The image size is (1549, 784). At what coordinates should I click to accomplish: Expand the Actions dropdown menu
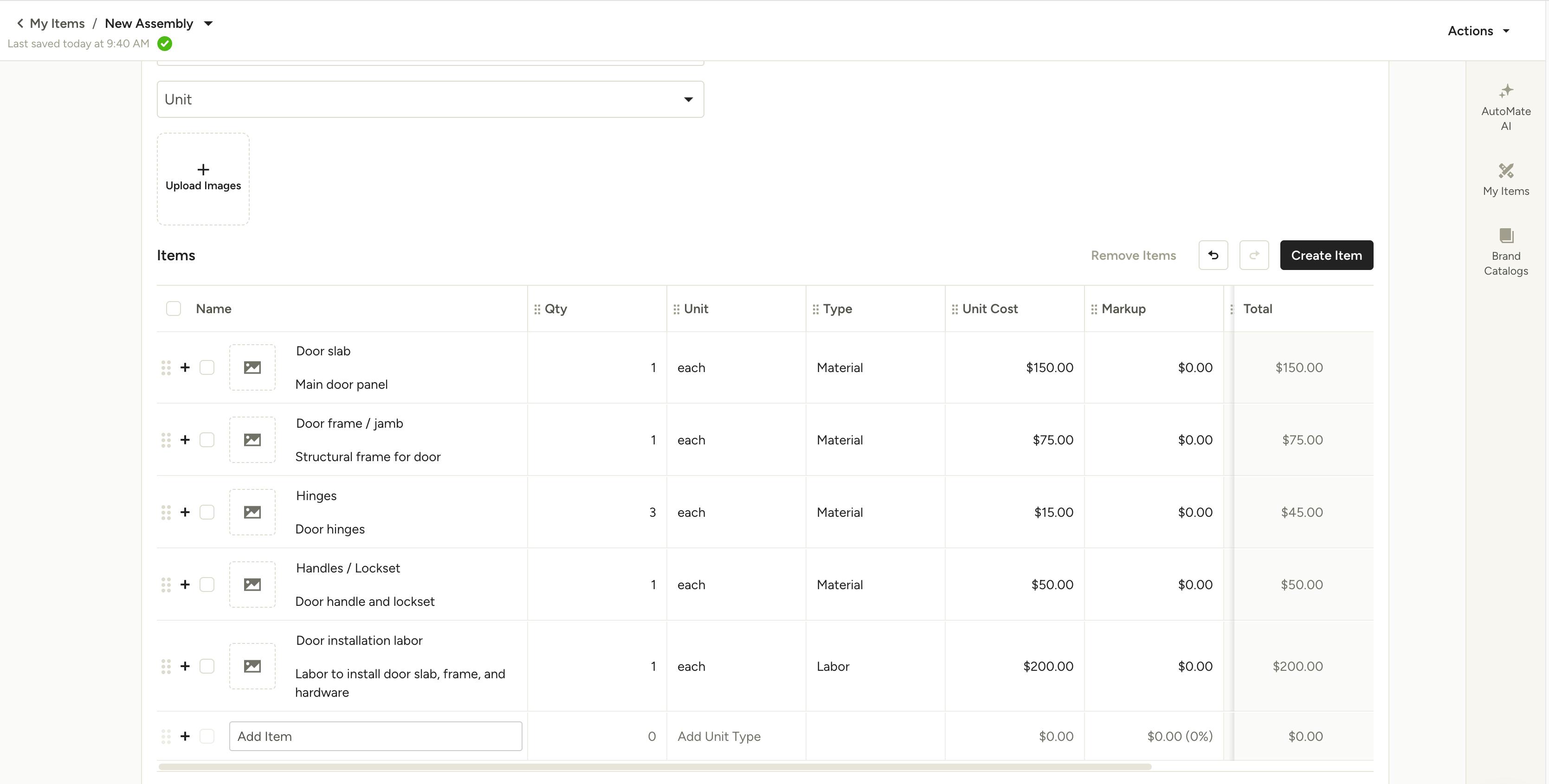(1478, 31)
